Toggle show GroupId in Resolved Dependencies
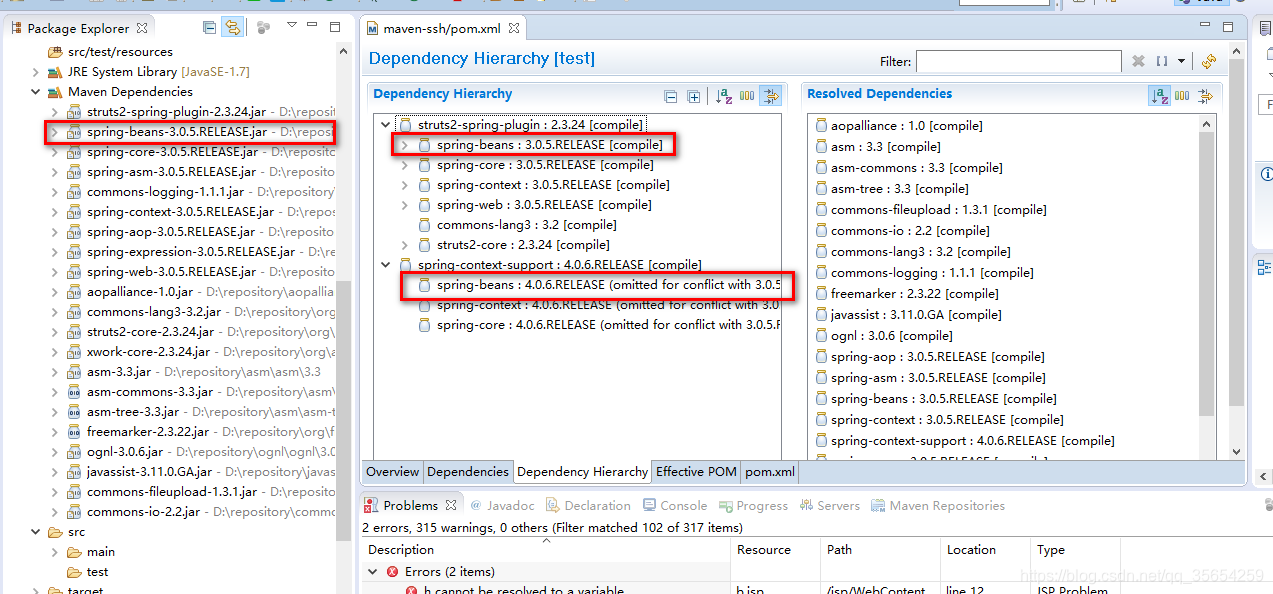 click(x=1182, y=96)
